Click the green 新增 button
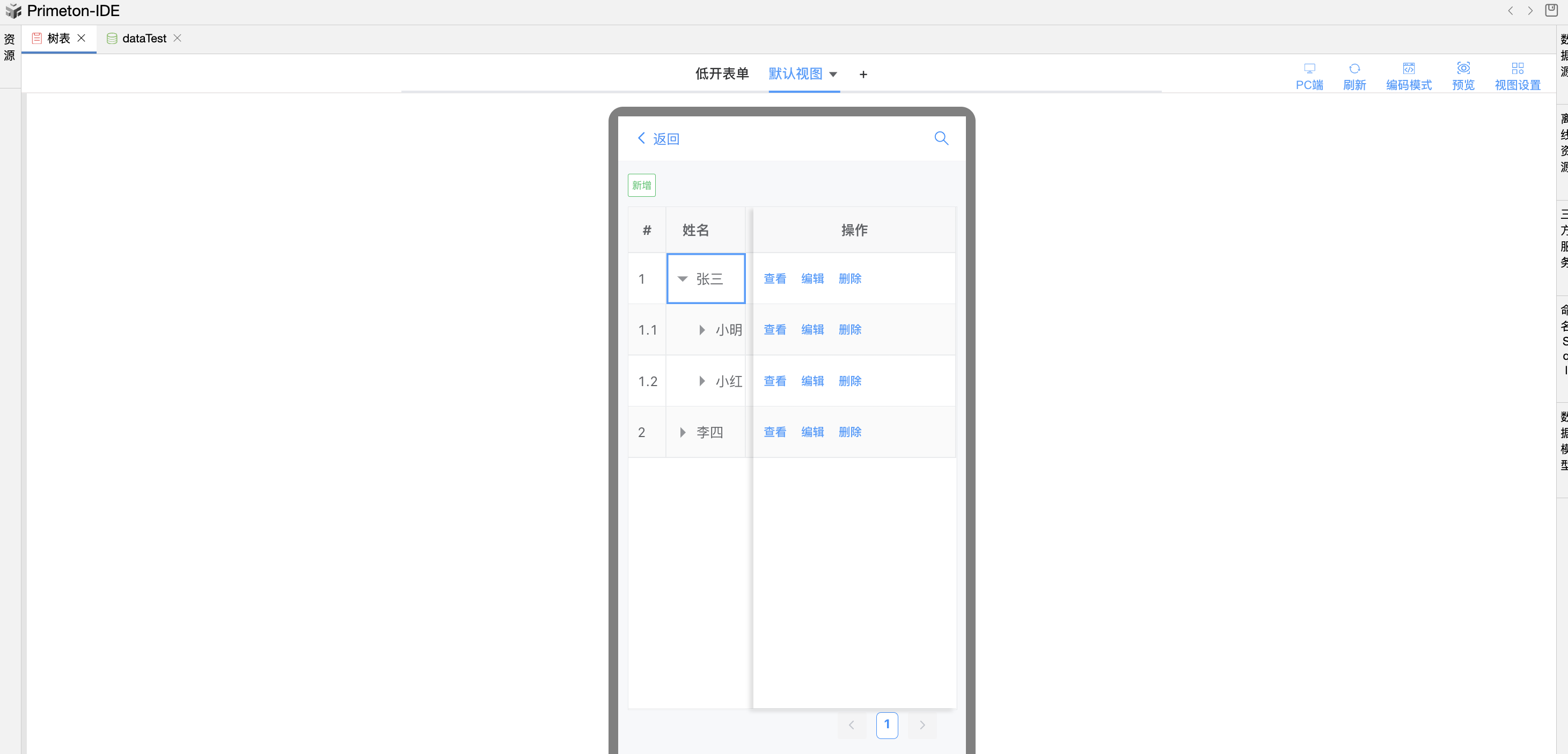 pos(641,186)
